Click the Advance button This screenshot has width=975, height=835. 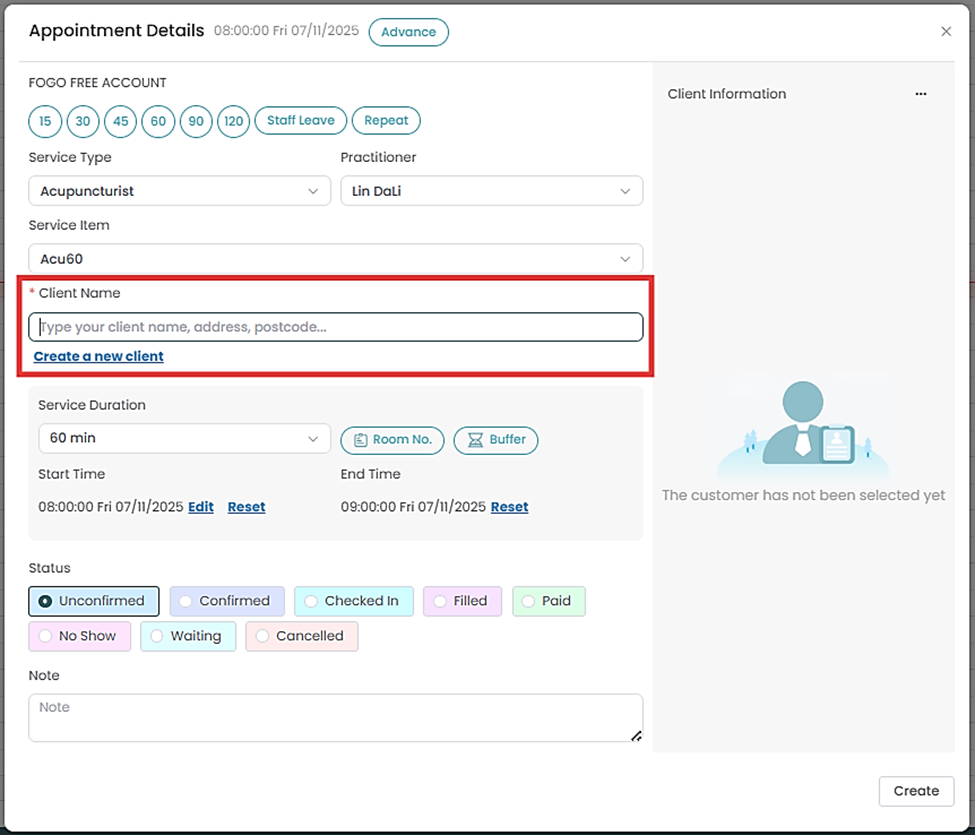click(x=408, y=32)
